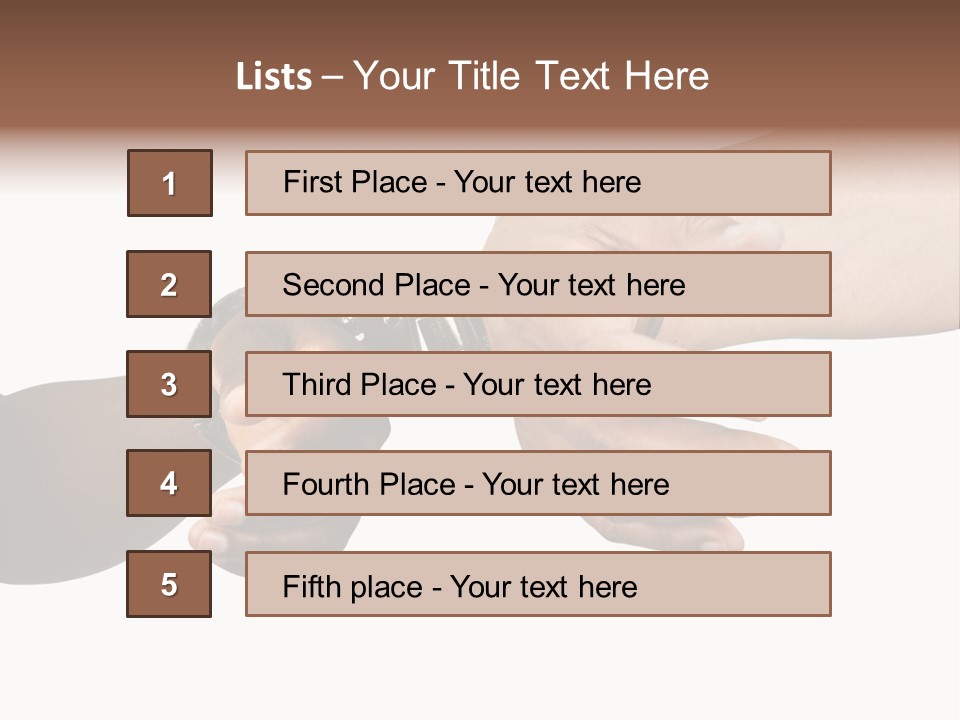Click the number 3 square
The image size is (960, 720).
click(x=169, y=384)
